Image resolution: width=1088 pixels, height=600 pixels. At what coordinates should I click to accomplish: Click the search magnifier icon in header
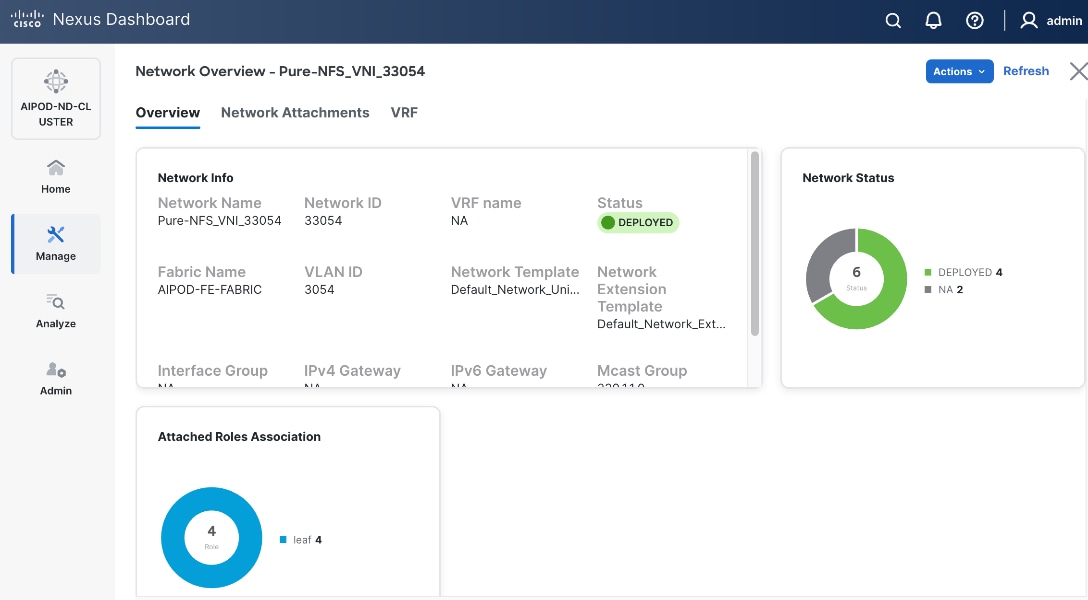894,20
